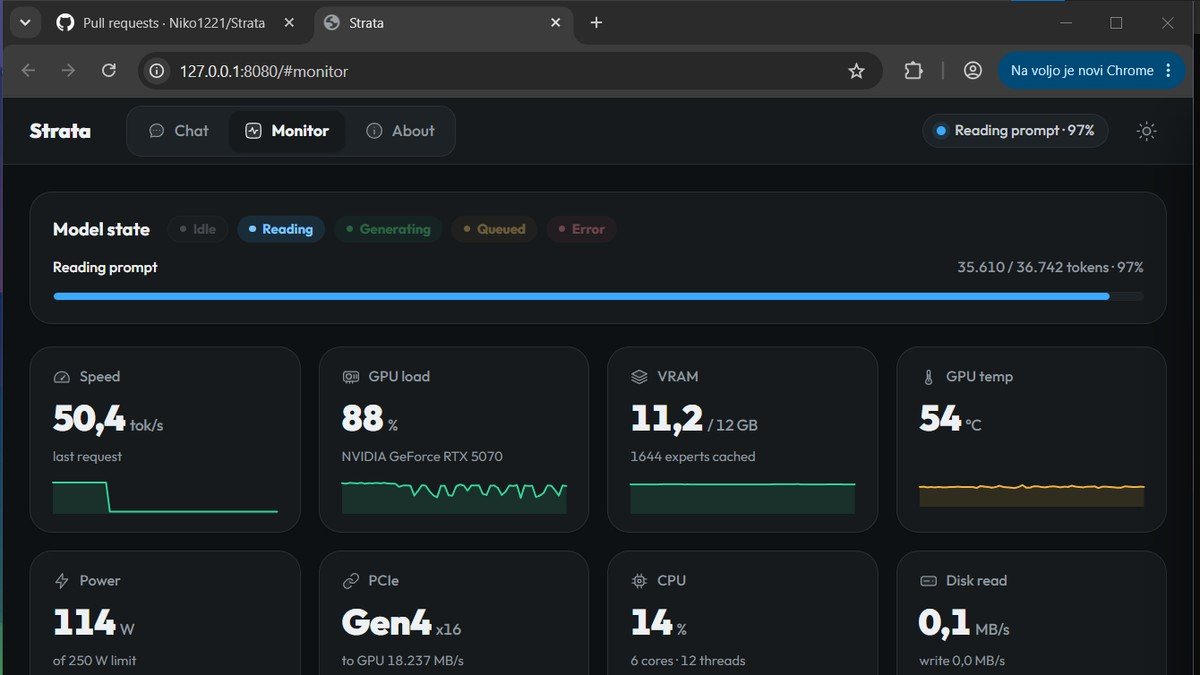Click the GPU load sparkline chart
Image resolution: width=1200 pixels, height=675 pixels.
454,497
